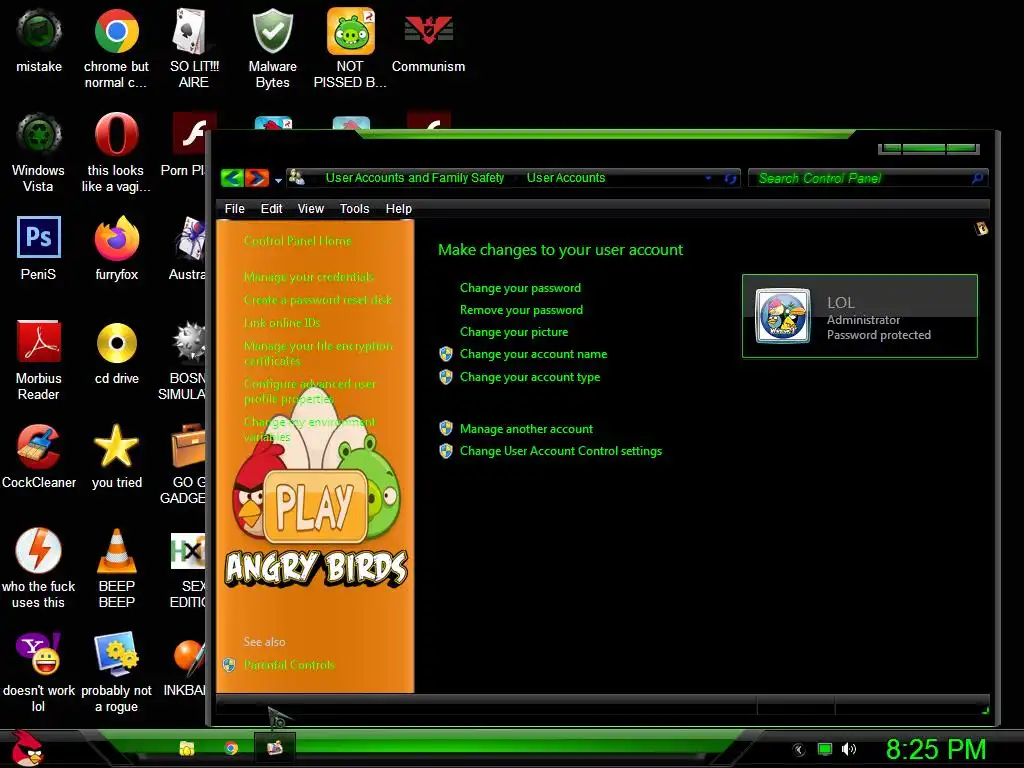Image resolution: width=1024 pixels, height=768 pixels.
Task: Open the View menu
Action: (310, 208)
